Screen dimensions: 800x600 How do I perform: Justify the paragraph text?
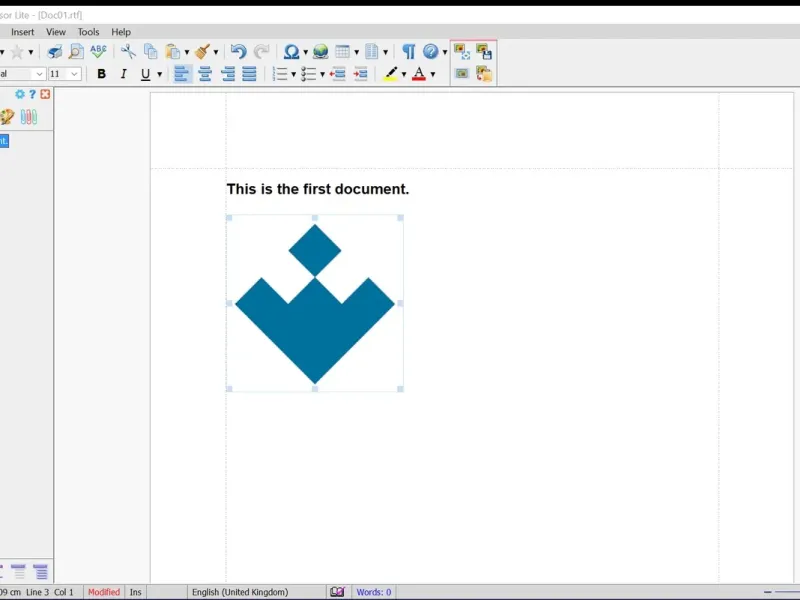coord(249,74)
